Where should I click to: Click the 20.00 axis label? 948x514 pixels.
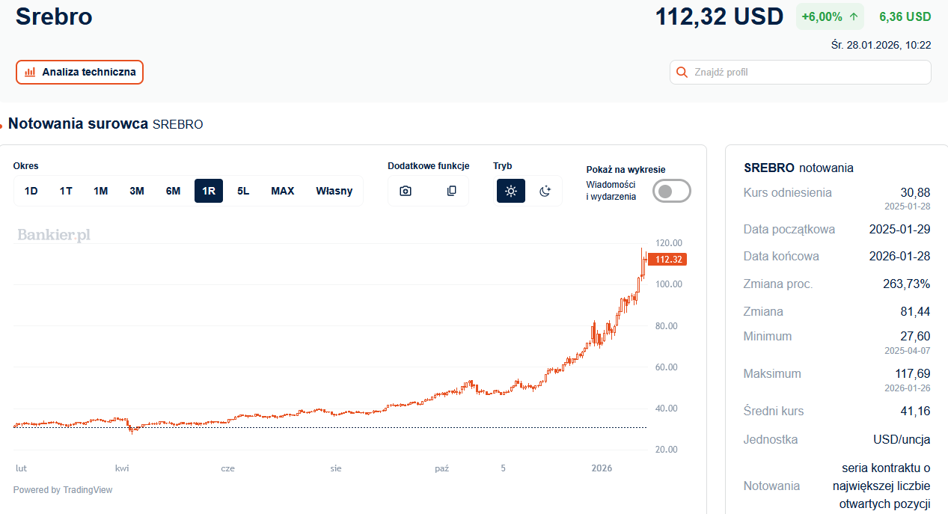pyautogui.click(x=666, y=449)
